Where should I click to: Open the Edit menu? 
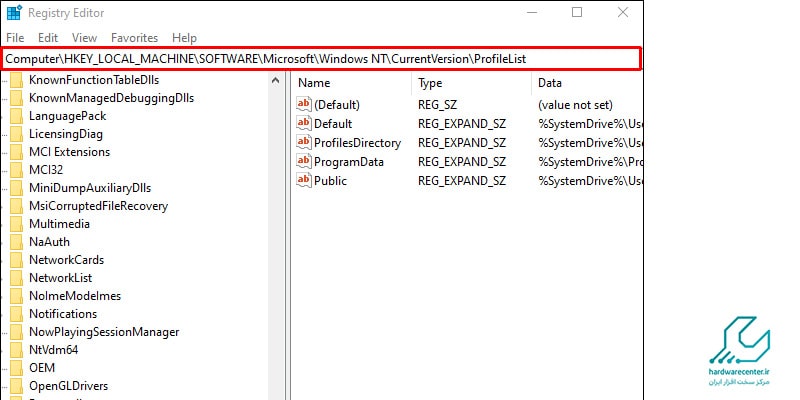(48, 38)
